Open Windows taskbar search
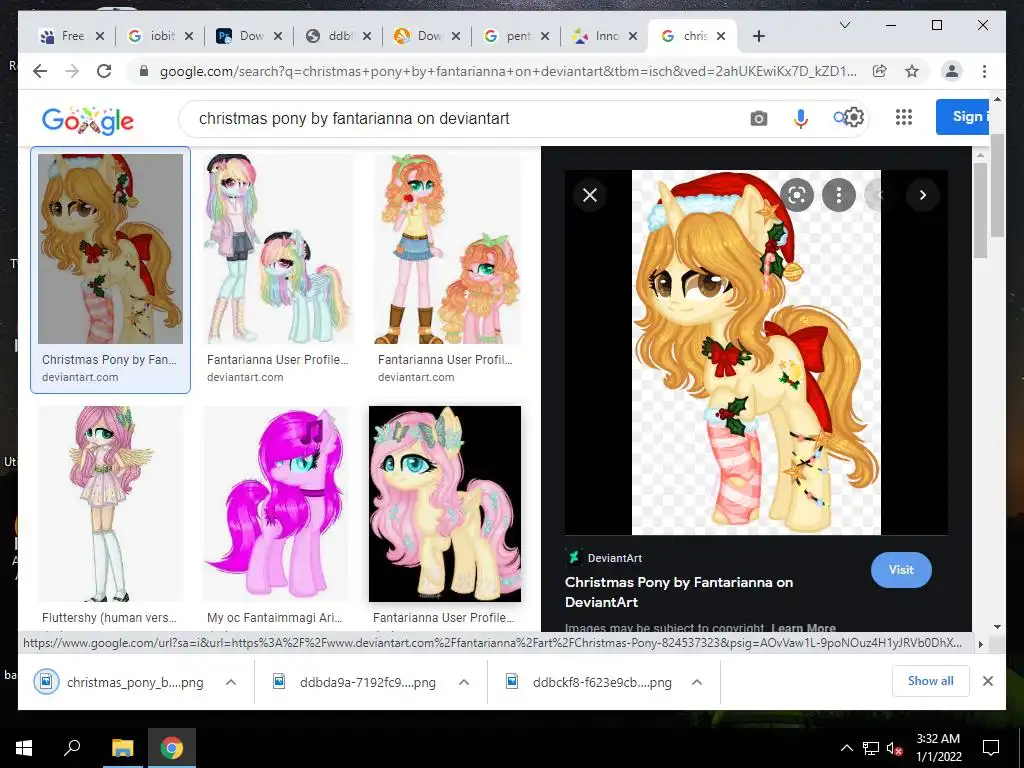This screenshot has width=1024, height=768. tap(72, 747)
